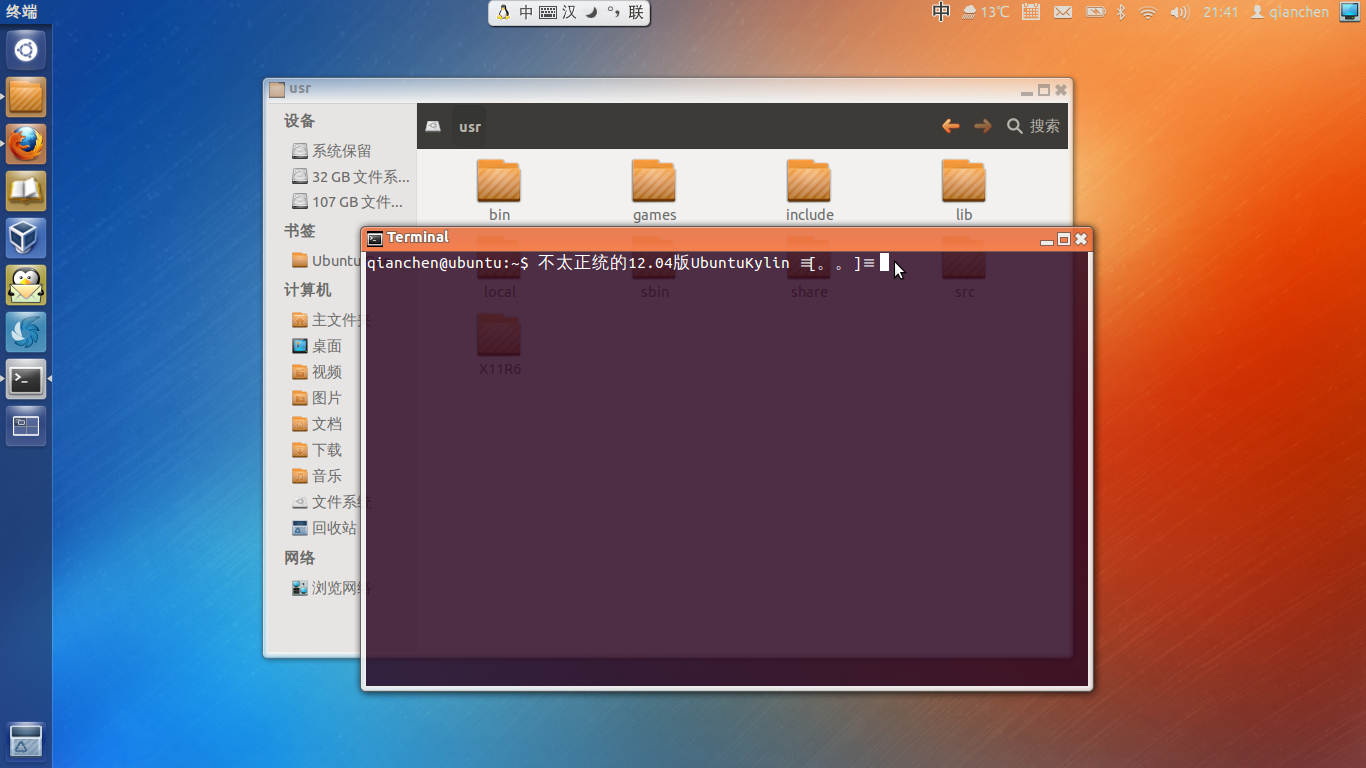Open the mail envelope indicator

tap(1063, 12)
